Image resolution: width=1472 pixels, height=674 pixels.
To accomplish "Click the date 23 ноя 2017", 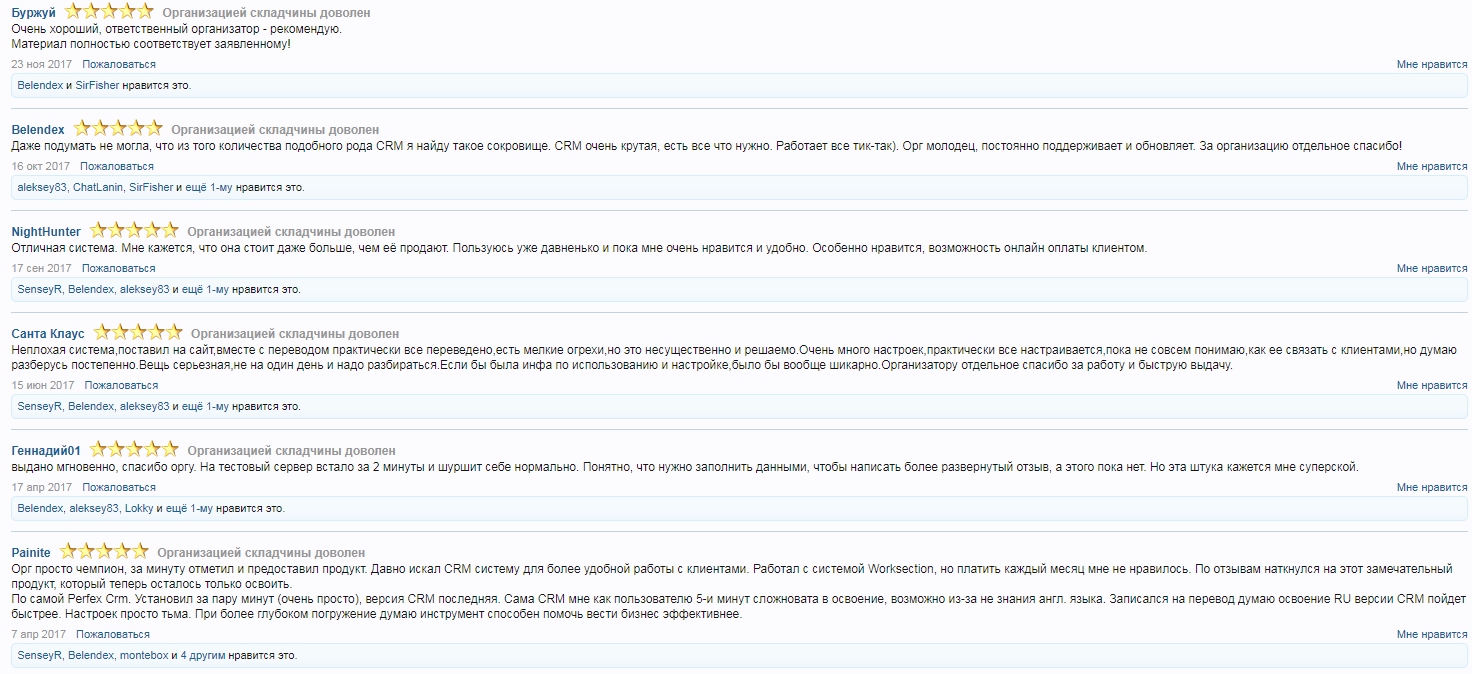I will pos(41,64).
